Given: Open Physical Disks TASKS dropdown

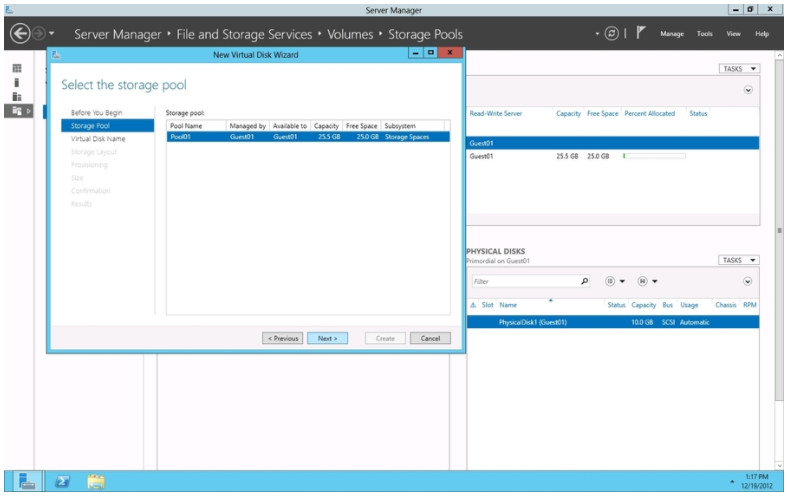Looking at the screenshot, I should point(739,260).
